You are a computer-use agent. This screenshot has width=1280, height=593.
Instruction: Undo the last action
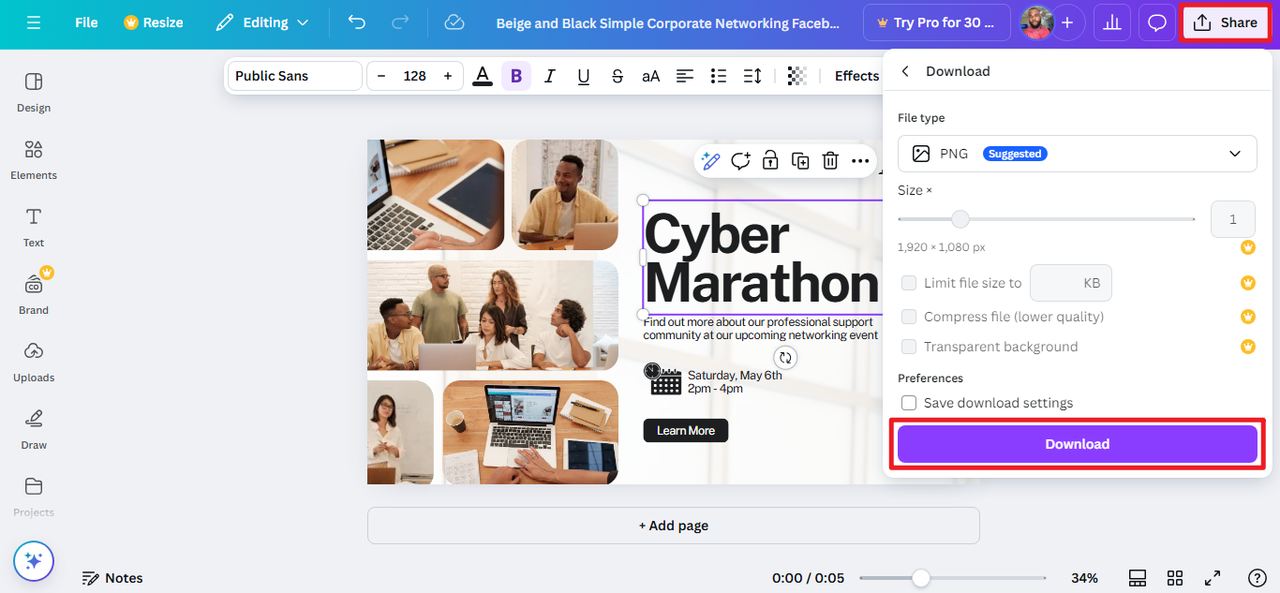(x=357, y=22)
